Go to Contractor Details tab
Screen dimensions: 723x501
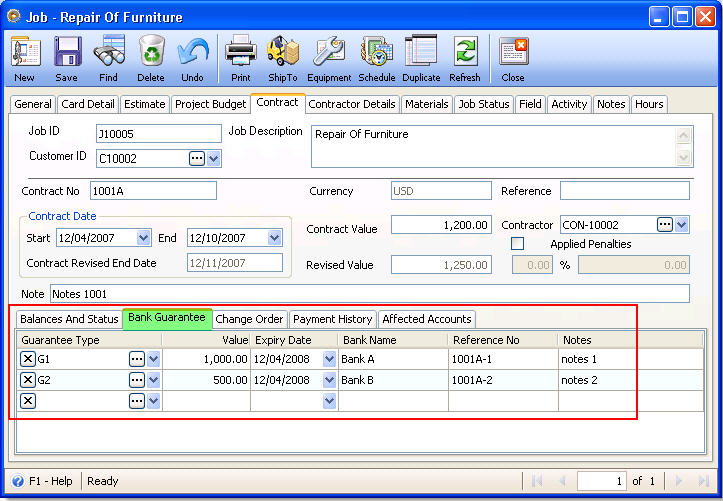tap(352, 104)
